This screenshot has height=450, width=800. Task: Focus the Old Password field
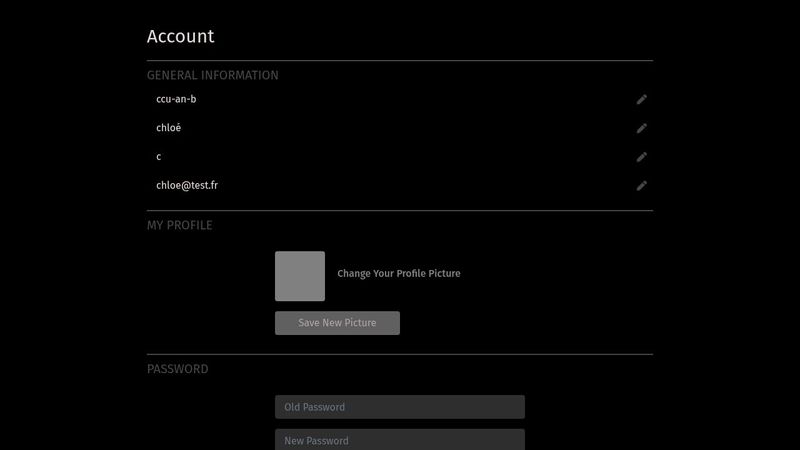point(399,407)
